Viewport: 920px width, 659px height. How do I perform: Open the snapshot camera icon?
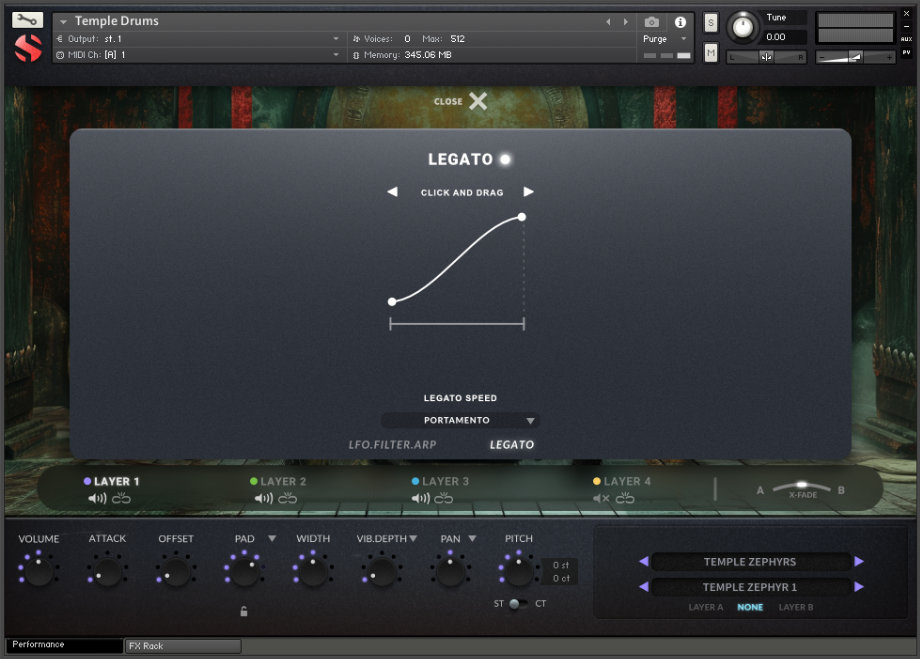(651, 22)
